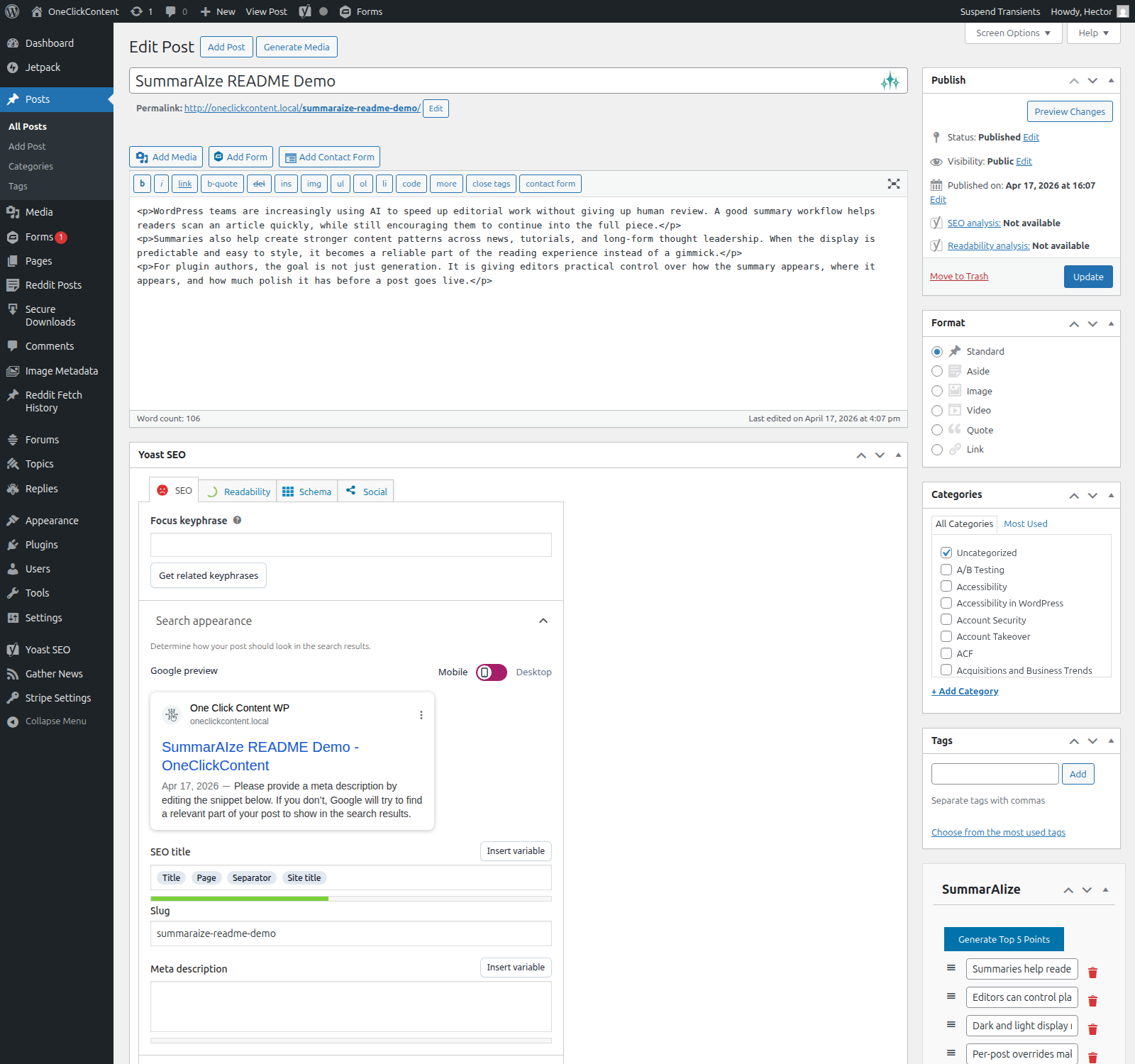Click the Move to Trash link
Viewport: 1135px width, 1064px height.
click(x=958, y=276)
